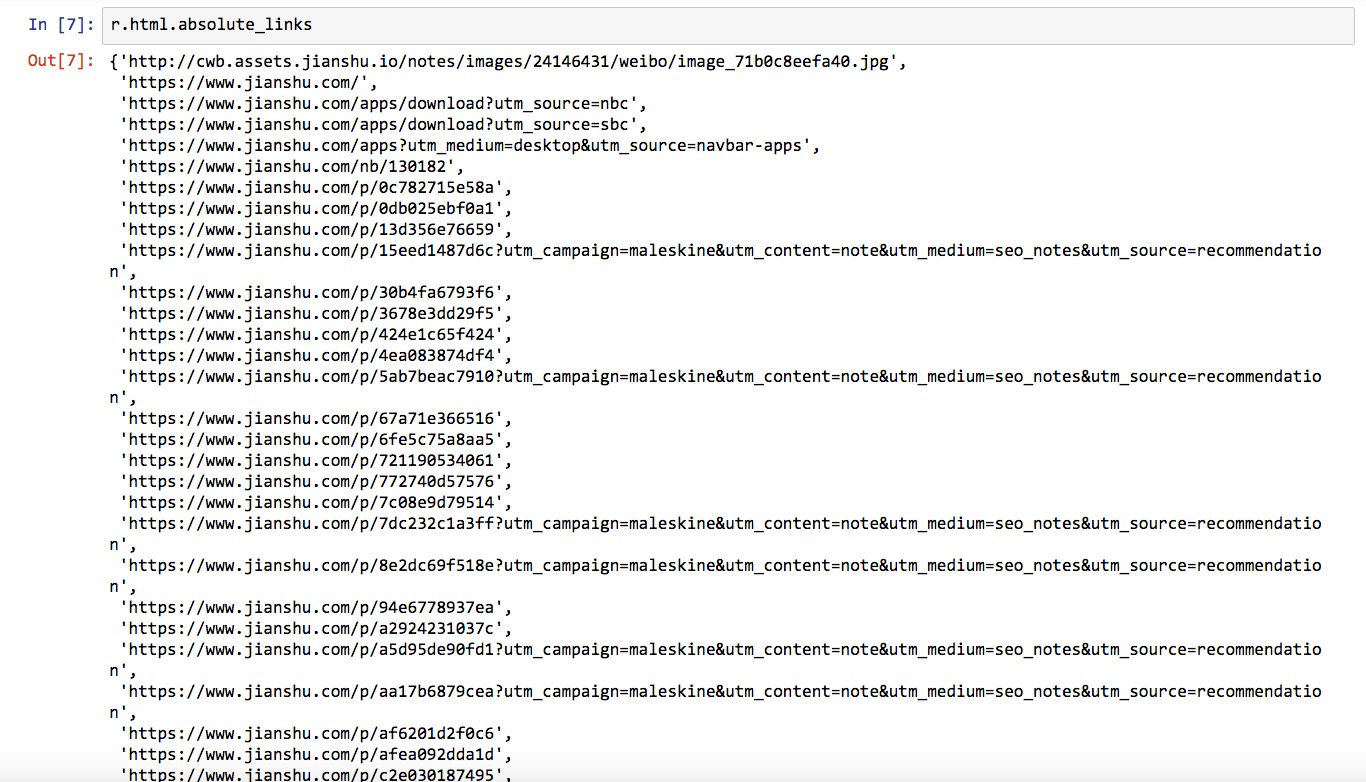Image resolution: width=1366 pixels, height=782 pixels.
Task: Click the URL ending in 721190534061
Action: click(x=315, y=461)
